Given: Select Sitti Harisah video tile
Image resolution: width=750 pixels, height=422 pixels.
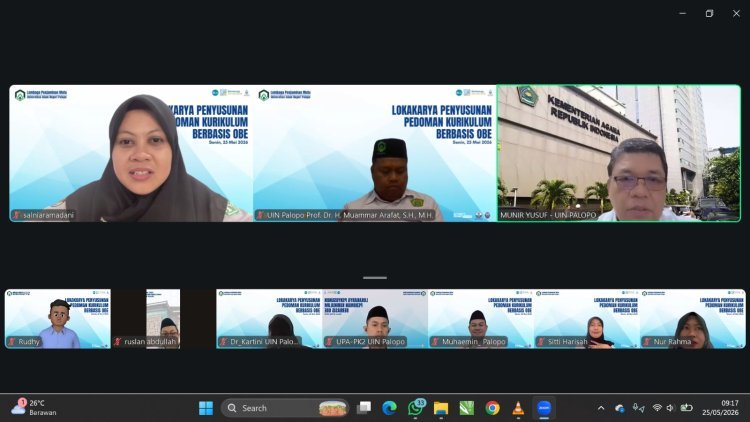Looking at the screenshot, I should coord(587,319).
